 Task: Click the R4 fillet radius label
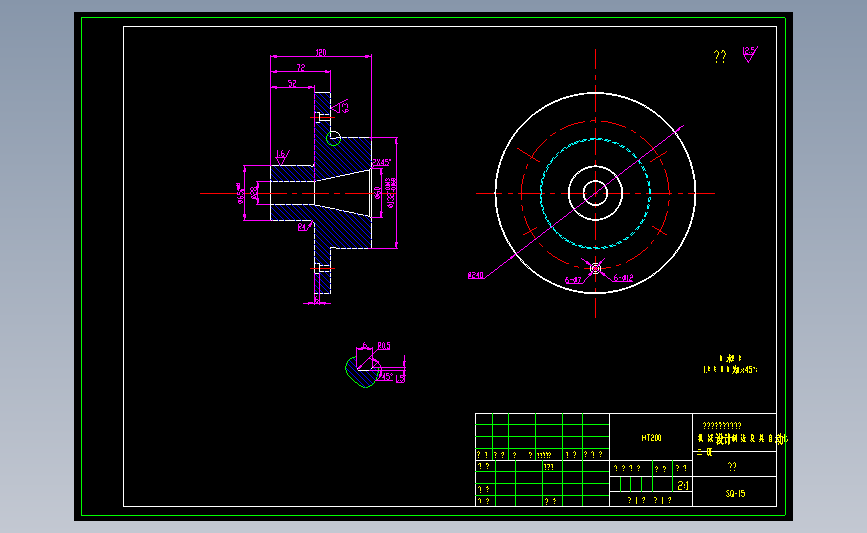click(302, 227)
